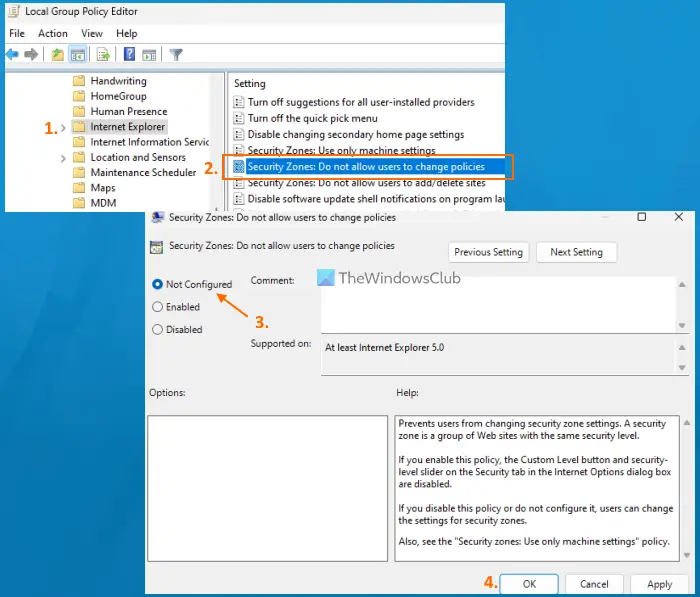Viewport: 700px width, 597px height.
Task: Click the Maintenance Scheduler folder icon
Action: [79, 172]
